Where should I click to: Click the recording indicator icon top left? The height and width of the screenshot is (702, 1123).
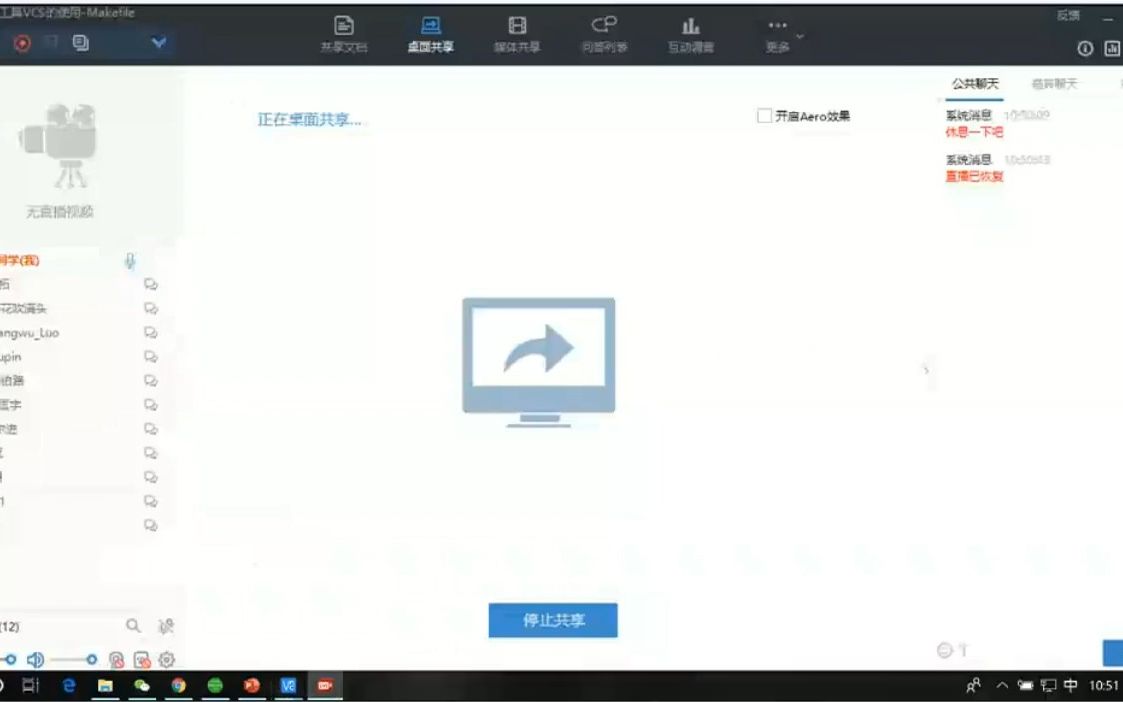[x=21, y=43]
